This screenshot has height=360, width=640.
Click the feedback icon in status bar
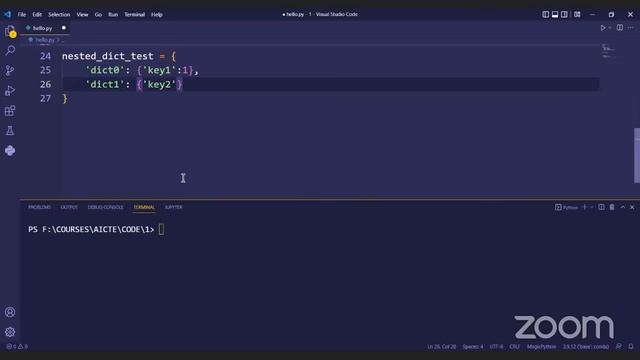point(619,347)
